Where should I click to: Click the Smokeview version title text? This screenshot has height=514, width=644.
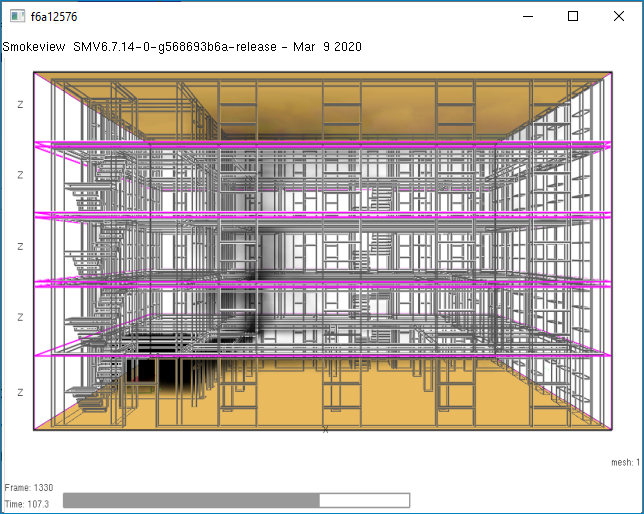(x=182, y=47)
